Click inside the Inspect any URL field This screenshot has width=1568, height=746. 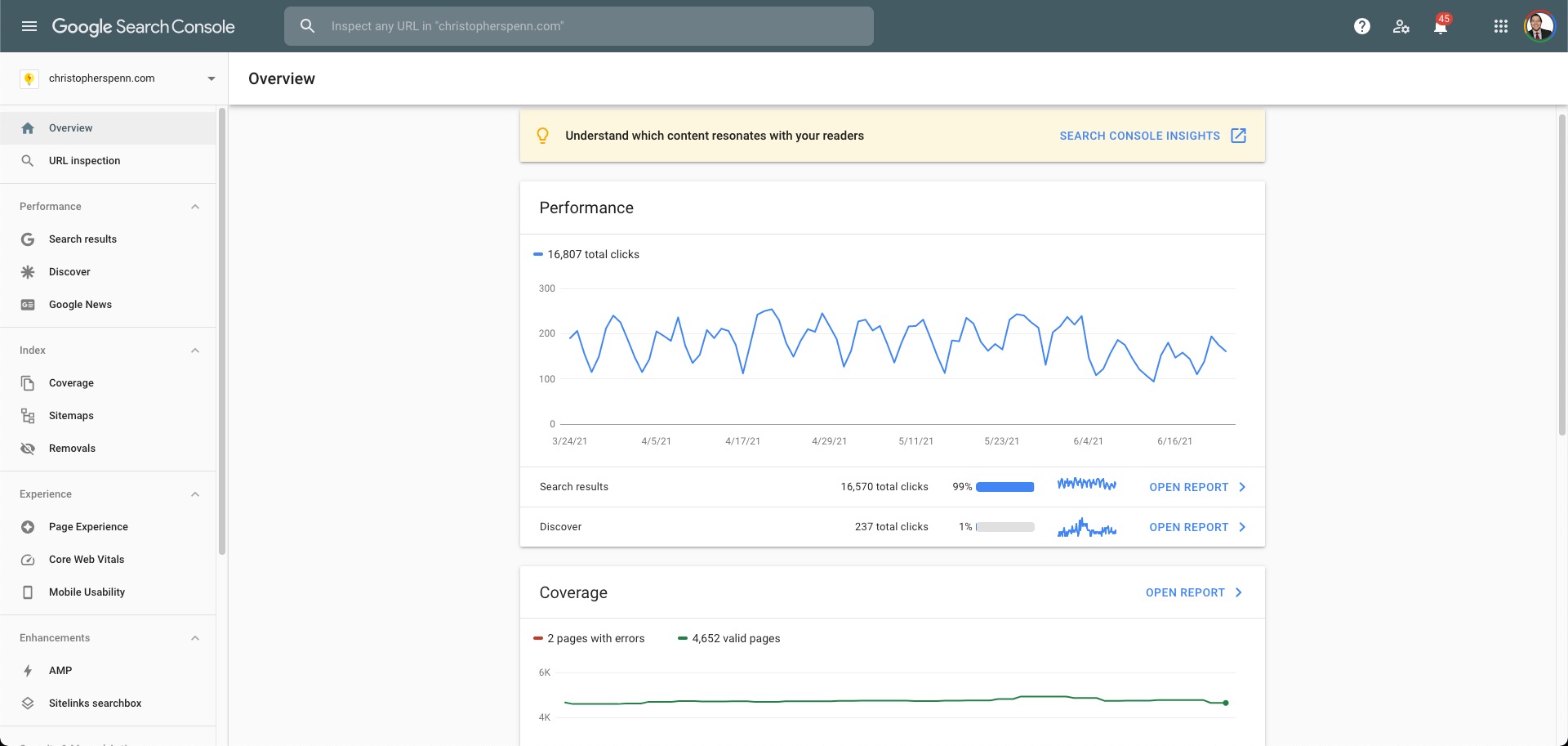coord(579,26)
